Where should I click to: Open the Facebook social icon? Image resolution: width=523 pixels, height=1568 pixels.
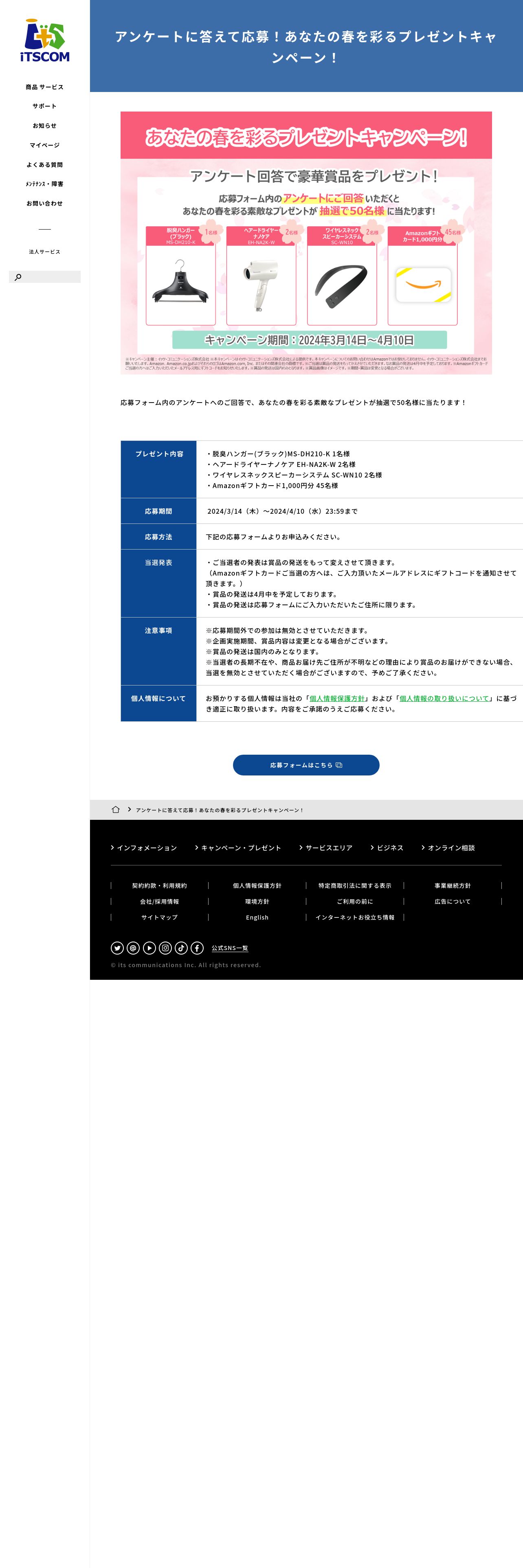click(x=197, y=948)
